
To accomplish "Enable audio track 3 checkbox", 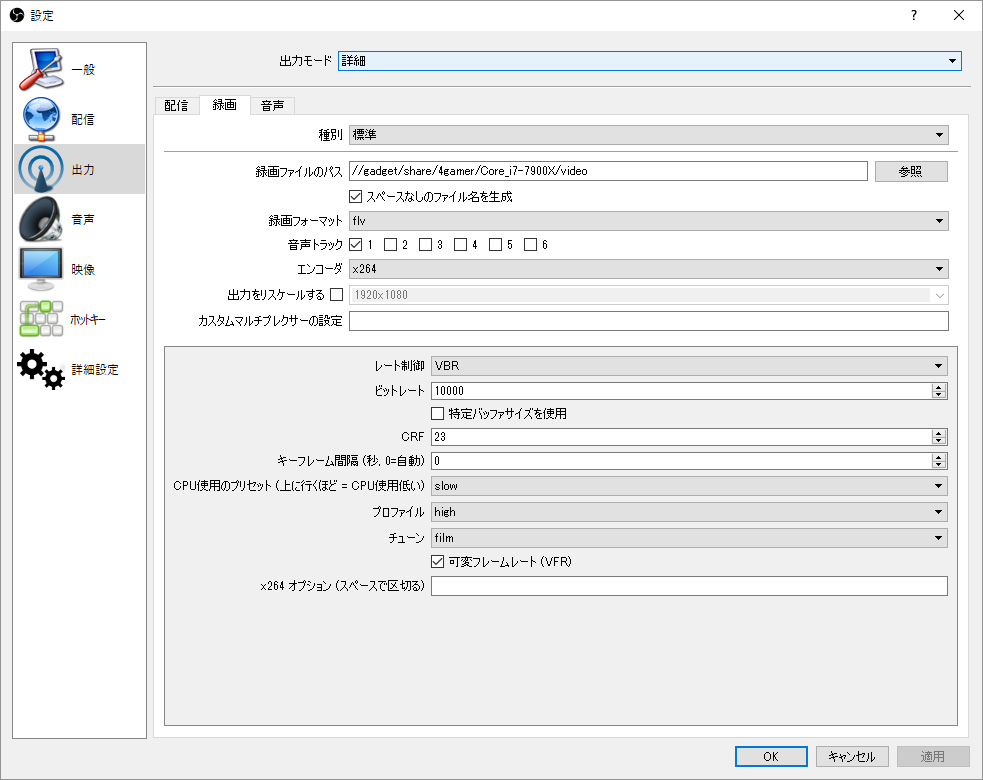I will pyautogui.click(x=426, y=245).
